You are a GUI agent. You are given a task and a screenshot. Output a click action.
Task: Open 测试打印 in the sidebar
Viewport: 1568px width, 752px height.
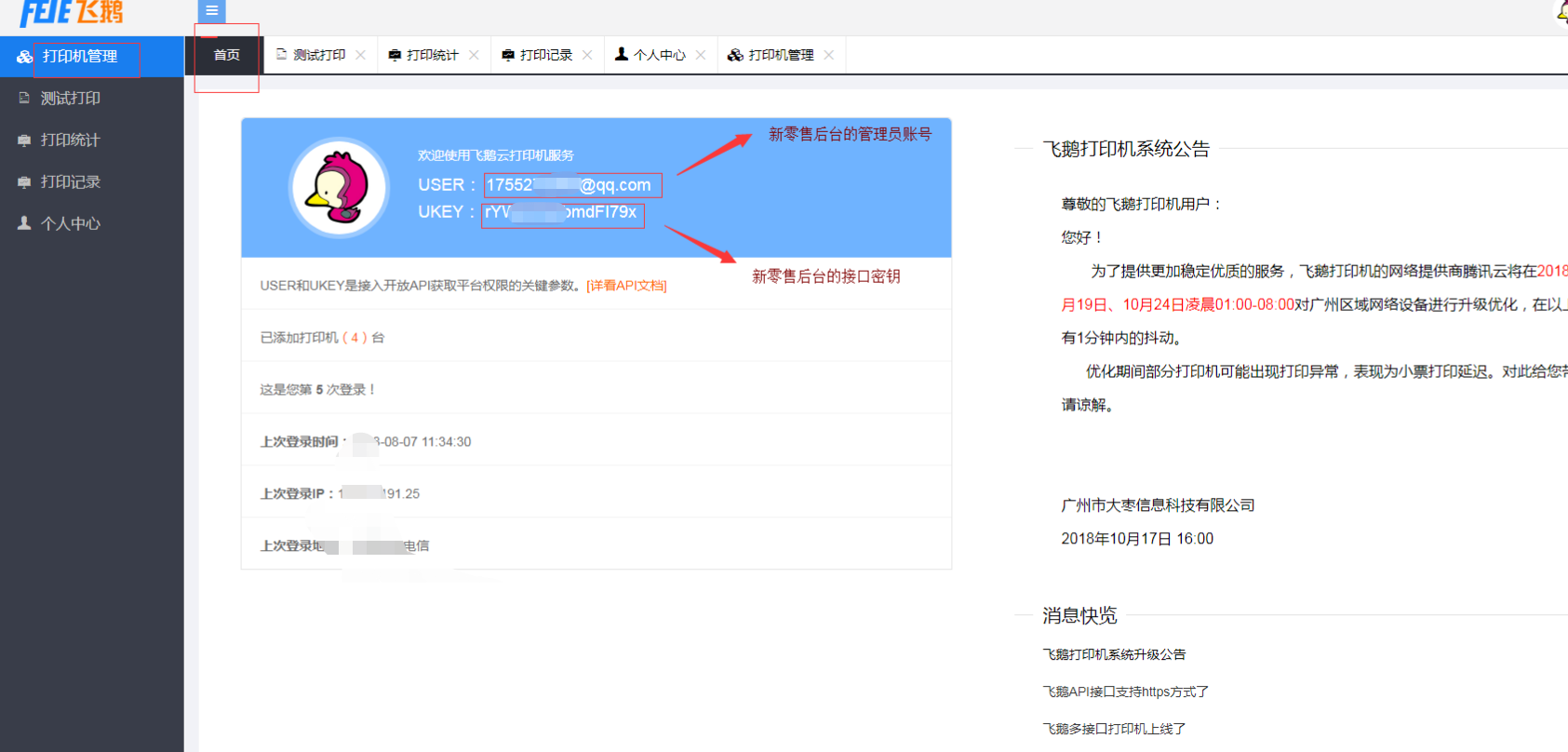click(91, 98)
